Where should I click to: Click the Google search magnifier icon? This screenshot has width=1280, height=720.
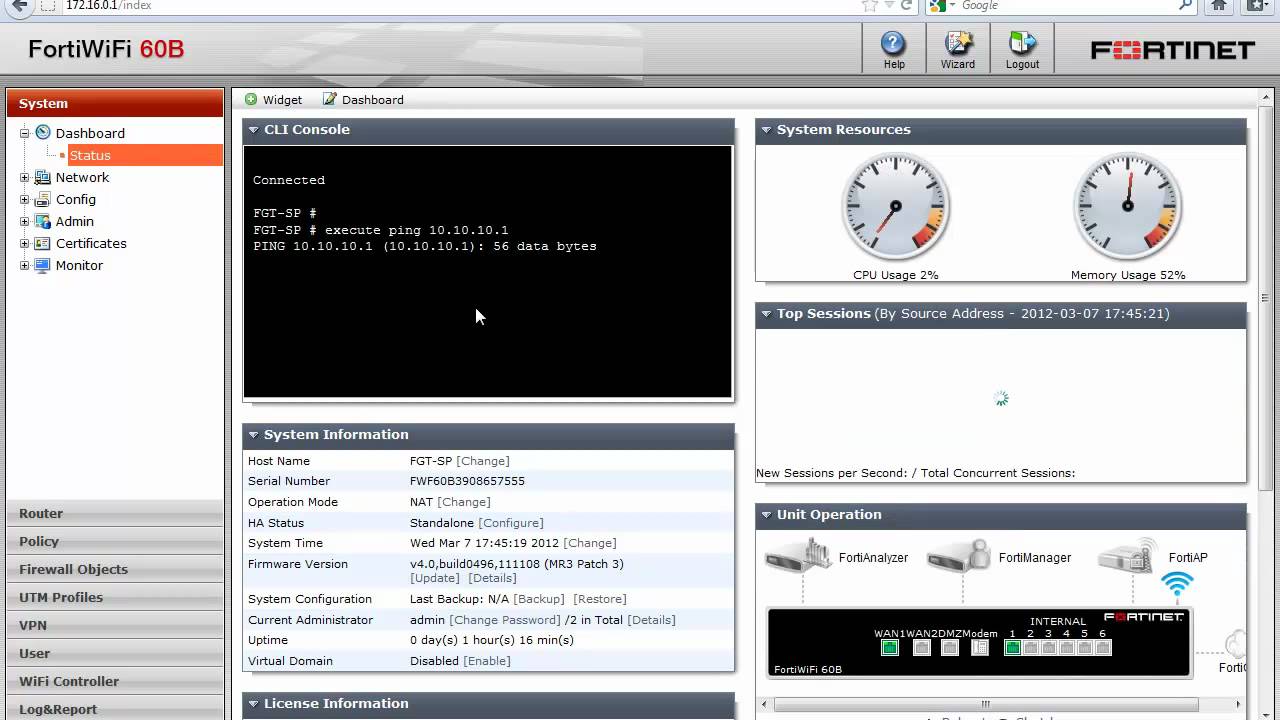click(x=1186, y=5)
